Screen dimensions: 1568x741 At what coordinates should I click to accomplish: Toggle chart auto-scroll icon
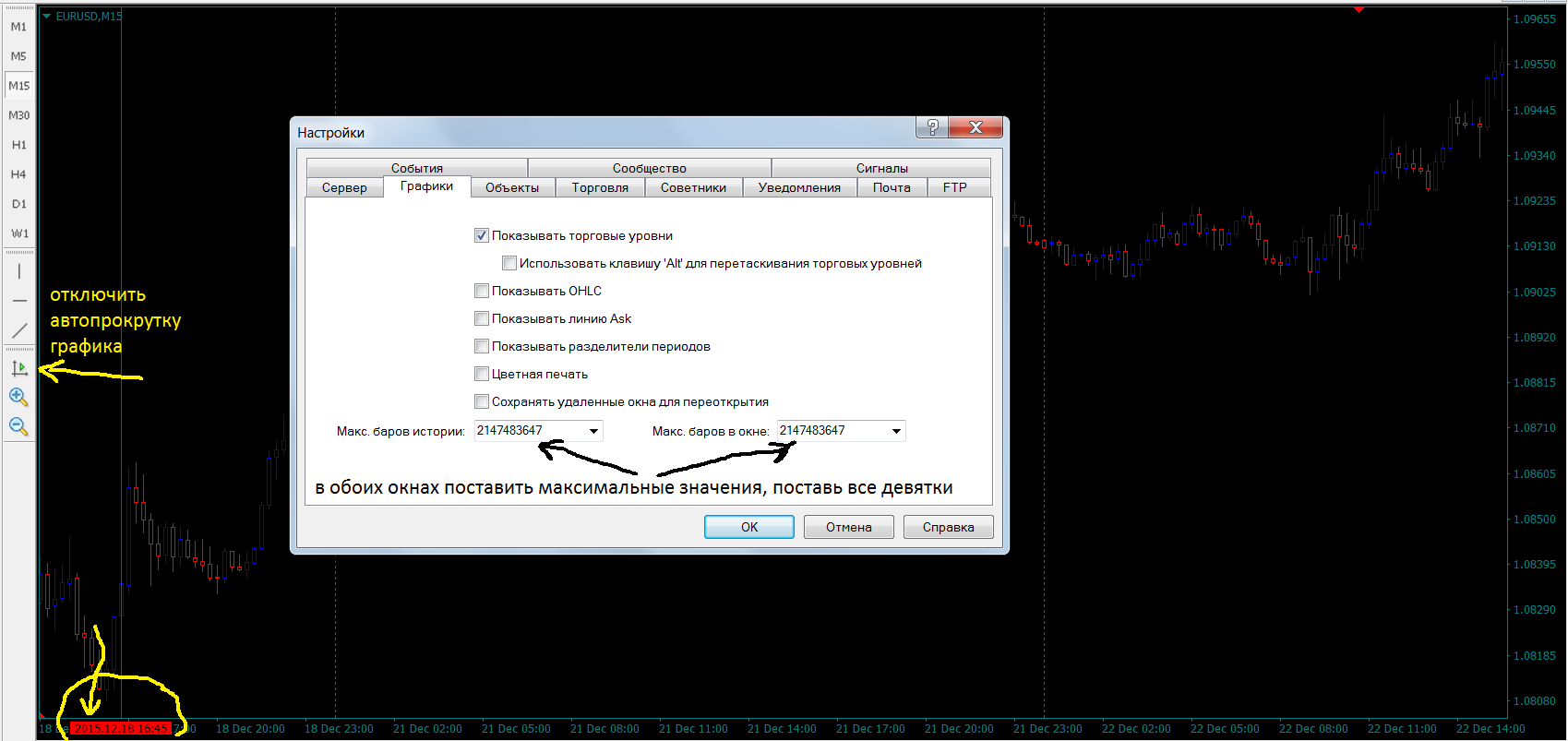point(18,368)
